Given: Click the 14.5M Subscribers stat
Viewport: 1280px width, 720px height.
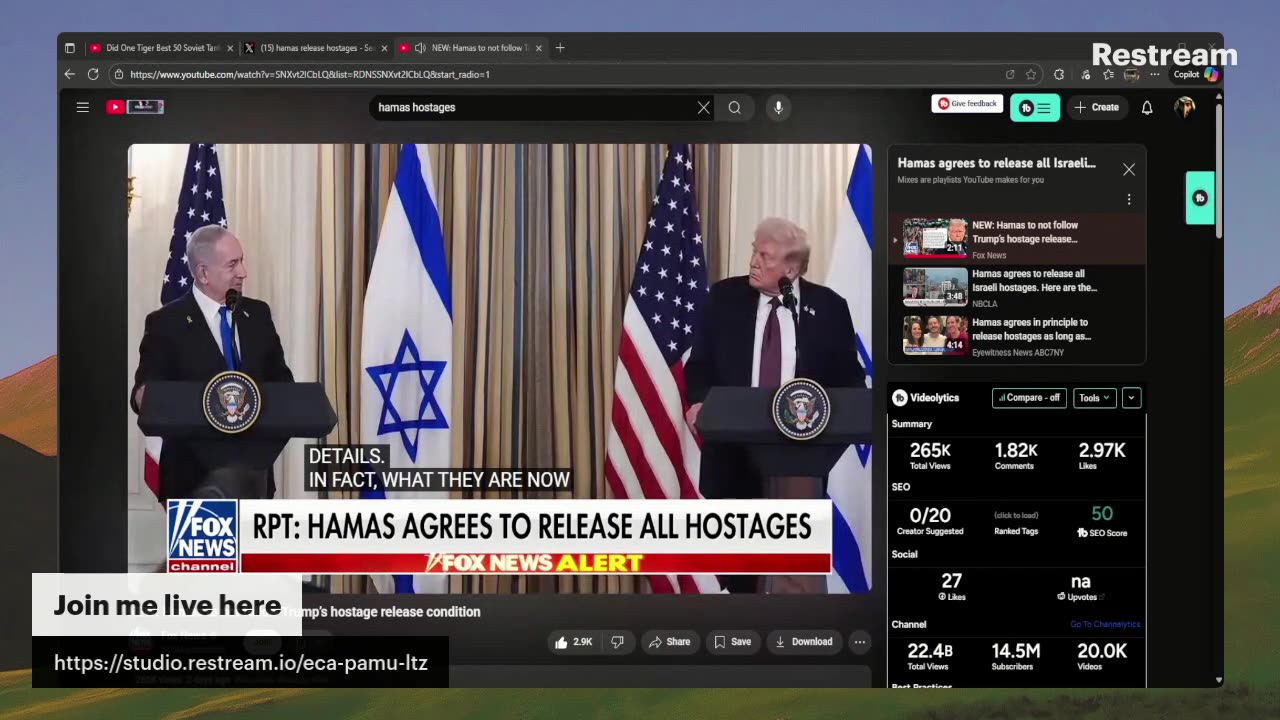Looking at the screenshot, I should (x=1016, y=656).
